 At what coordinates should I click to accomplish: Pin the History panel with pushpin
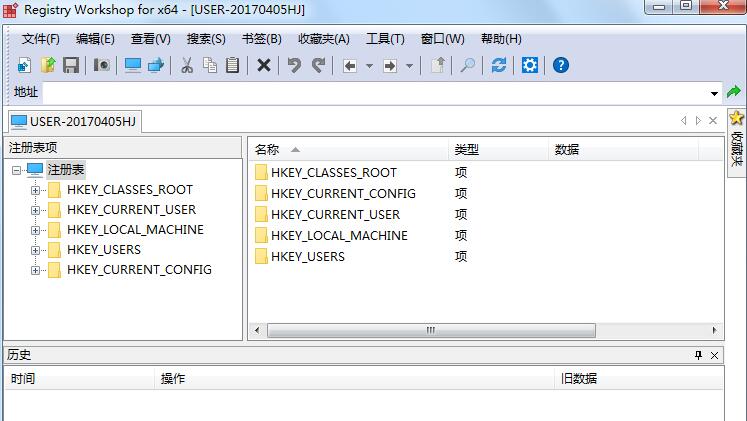point(698,355)
